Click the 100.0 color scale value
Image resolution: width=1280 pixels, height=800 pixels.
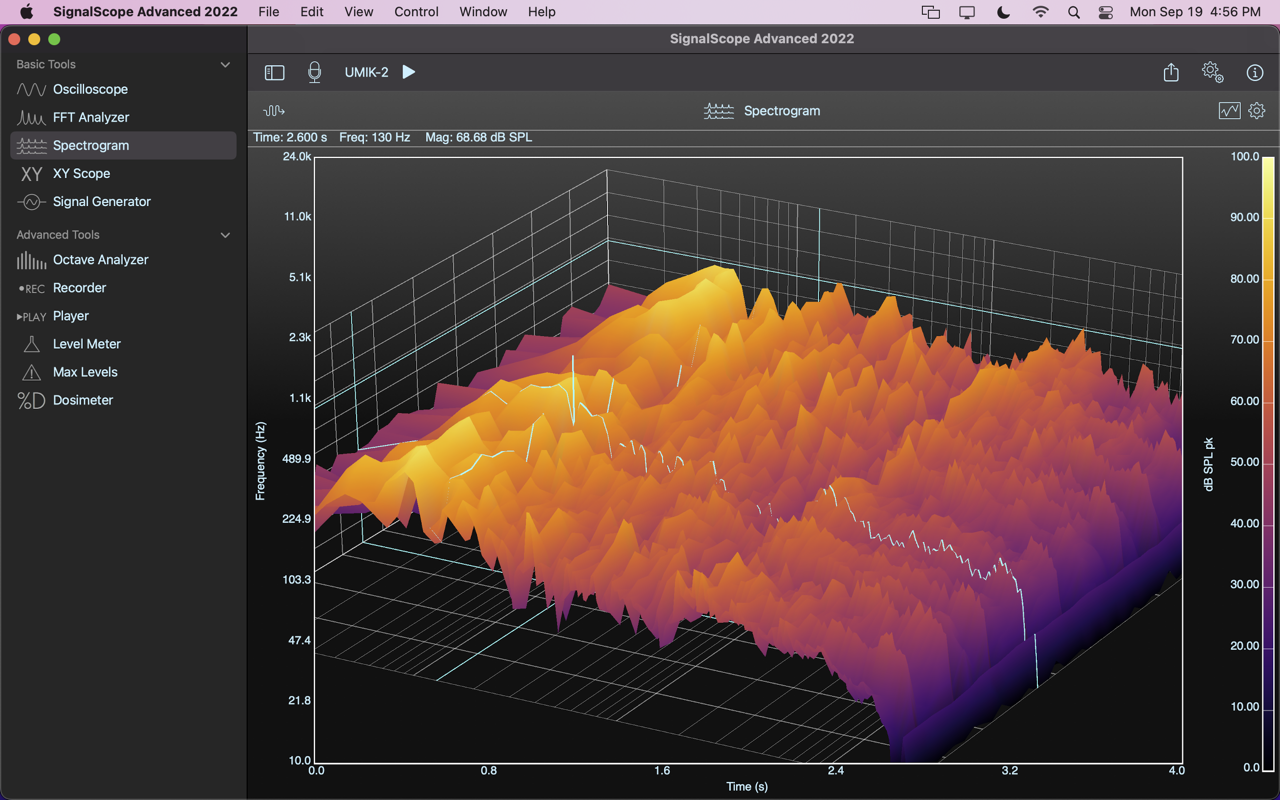1244,157
